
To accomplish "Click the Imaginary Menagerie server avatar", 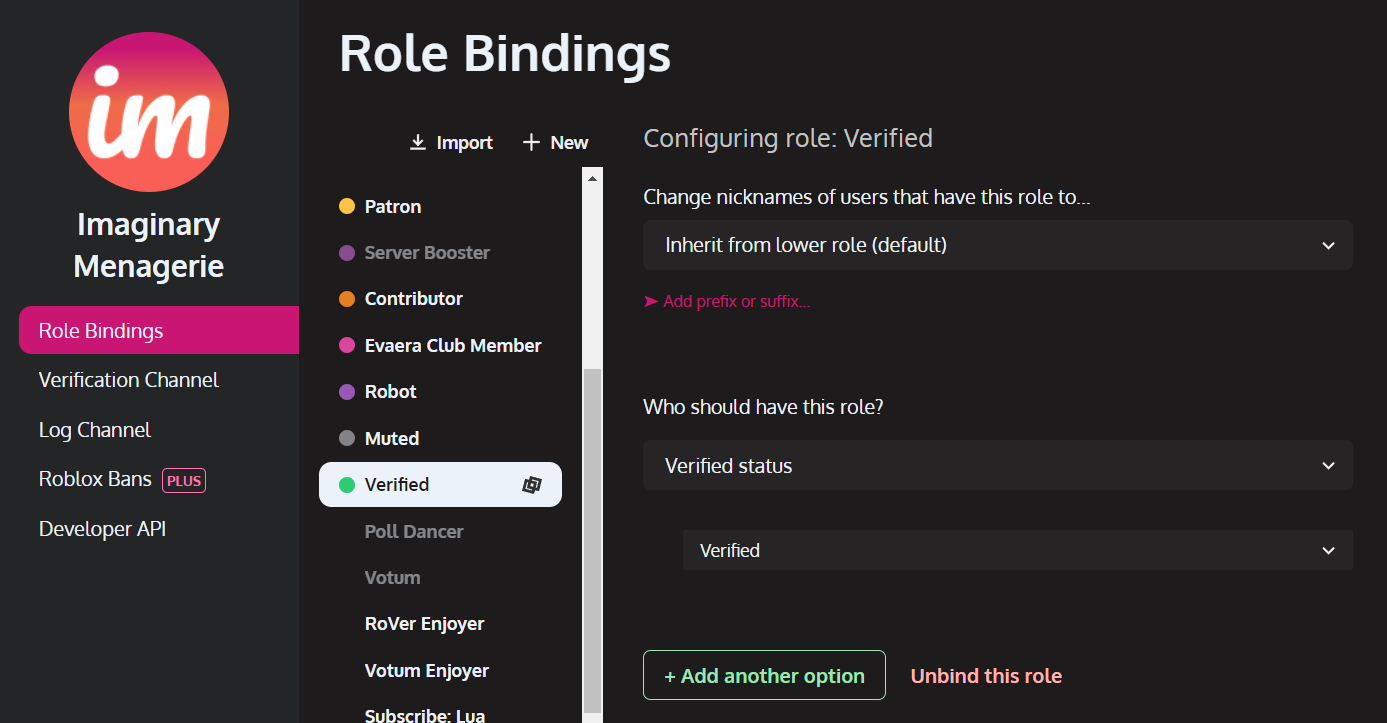I will point(148,112).
